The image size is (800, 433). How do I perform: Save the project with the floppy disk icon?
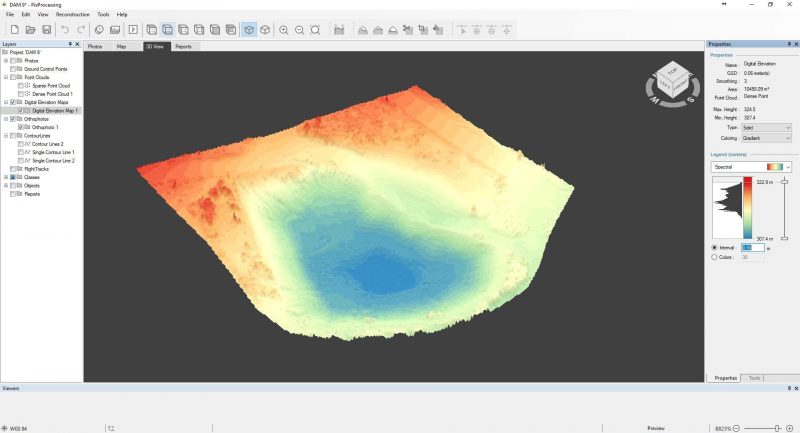pyautogui.click(x=46, y=30)
